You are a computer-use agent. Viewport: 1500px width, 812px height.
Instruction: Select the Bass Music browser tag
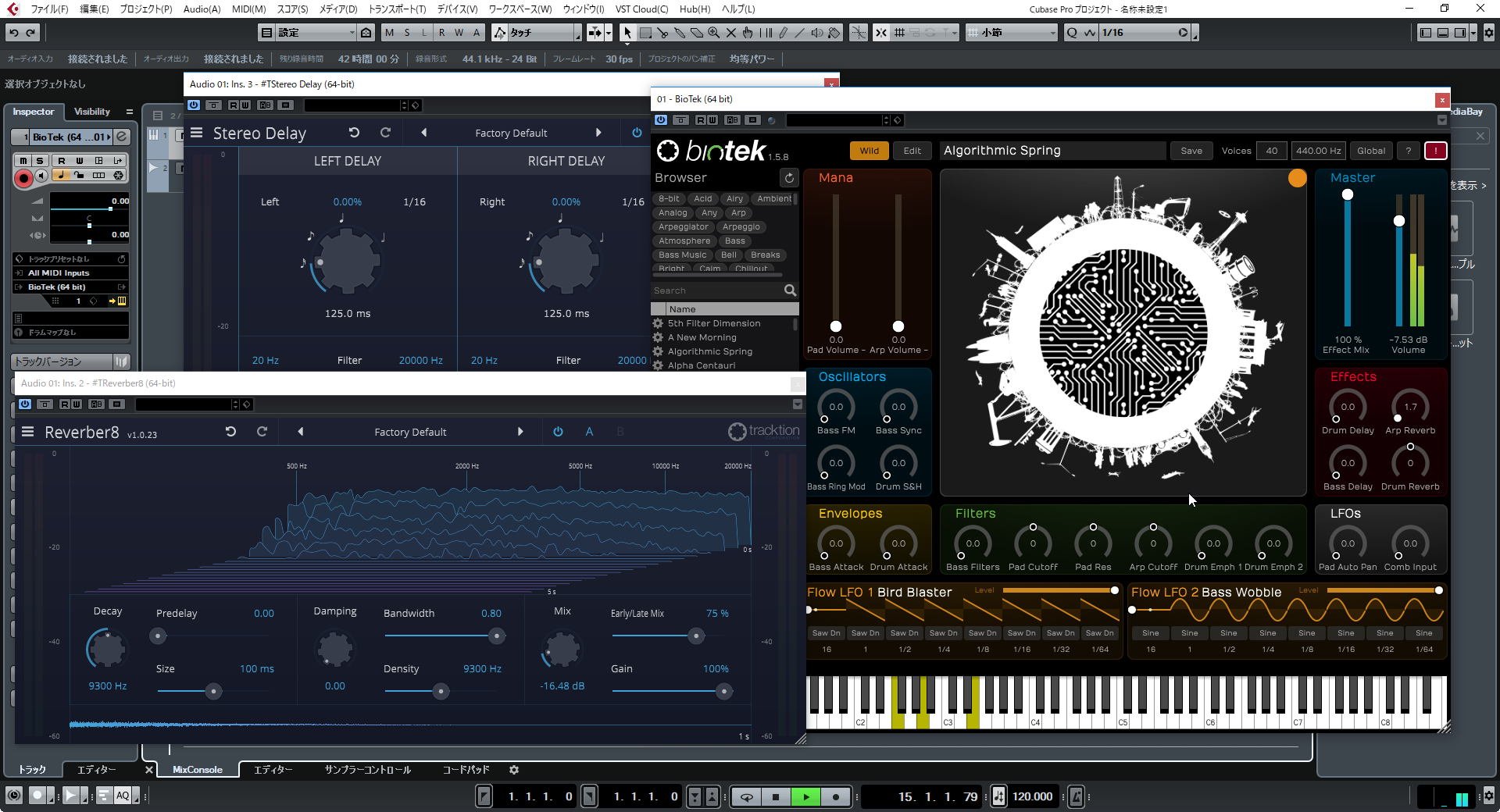(682, 255)
